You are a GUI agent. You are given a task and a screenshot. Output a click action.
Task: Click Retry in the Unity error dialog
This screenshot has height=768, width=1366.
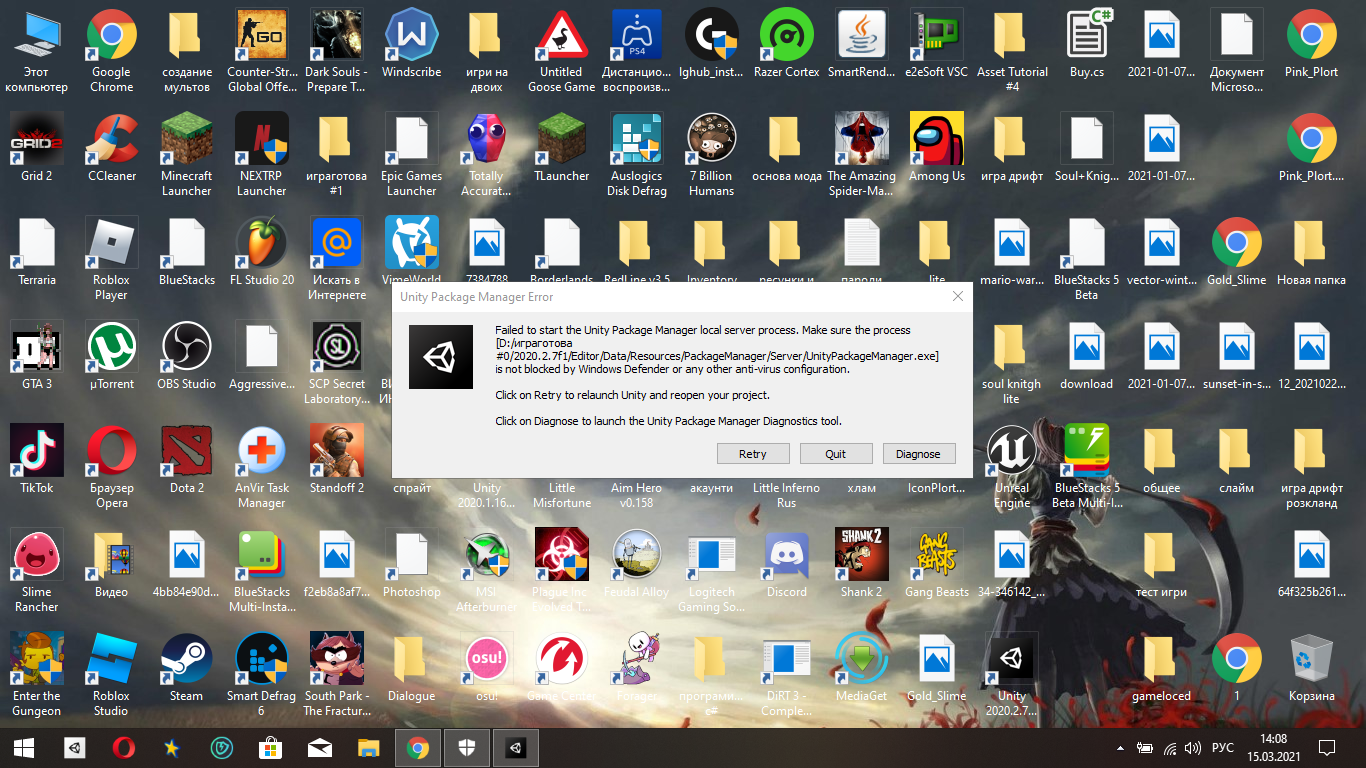[x=753, y=454]
